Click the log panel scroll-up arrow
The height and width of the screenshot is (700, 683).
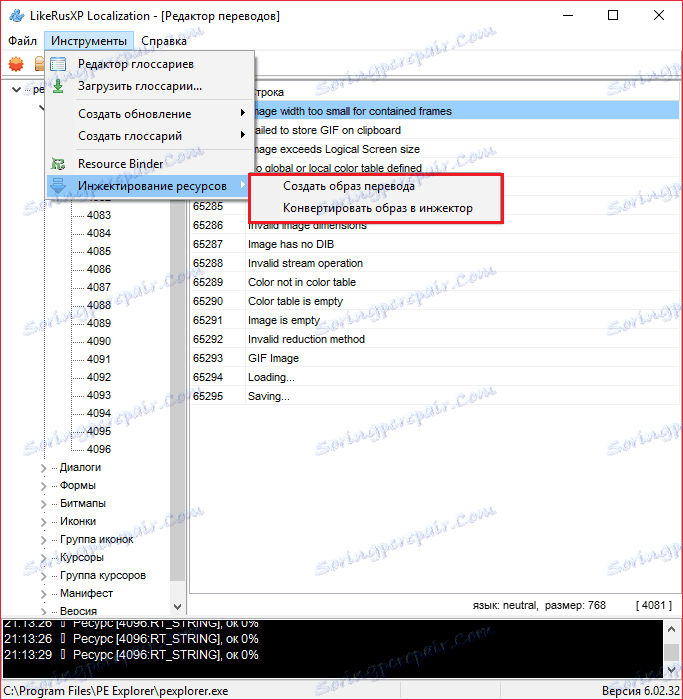(671, 629)
